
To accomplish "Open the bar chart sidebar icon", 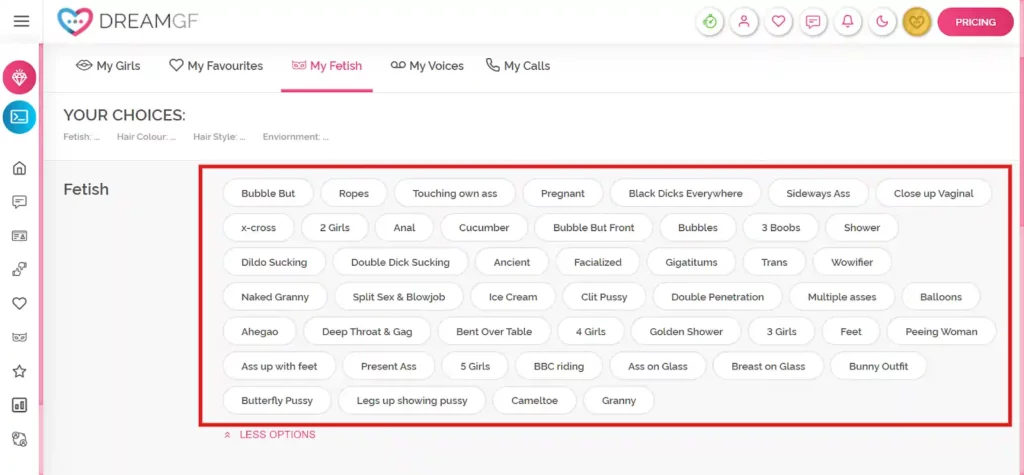I will (x=19, y=405).
